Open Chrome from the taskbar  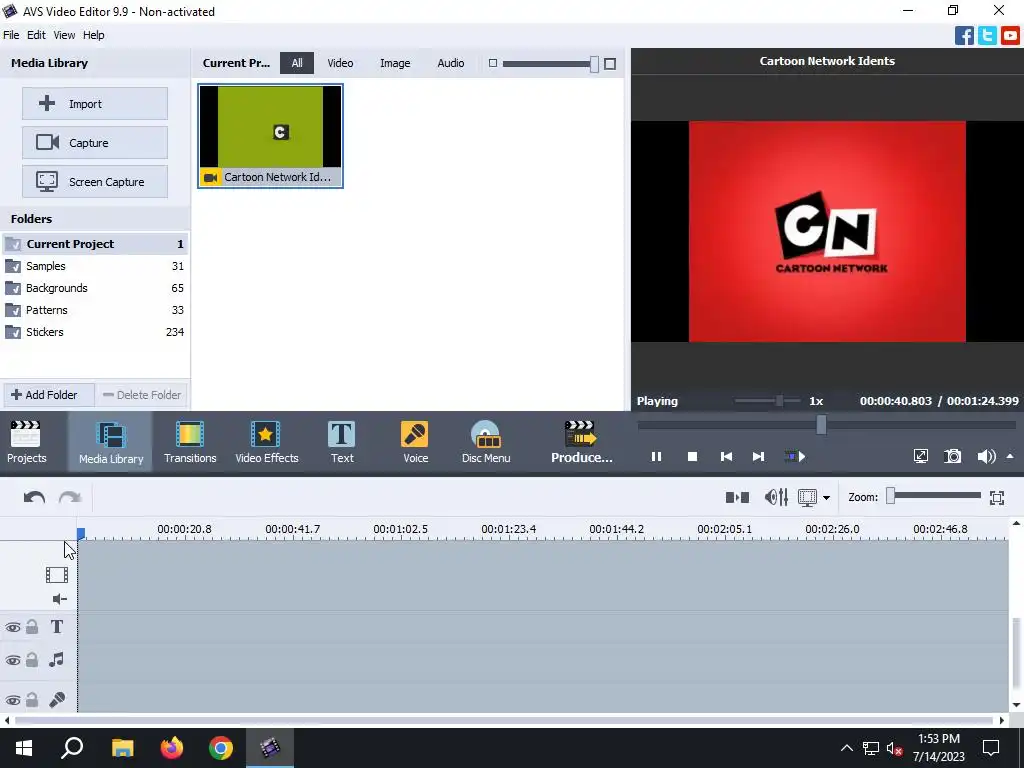(x=221, y=748)
